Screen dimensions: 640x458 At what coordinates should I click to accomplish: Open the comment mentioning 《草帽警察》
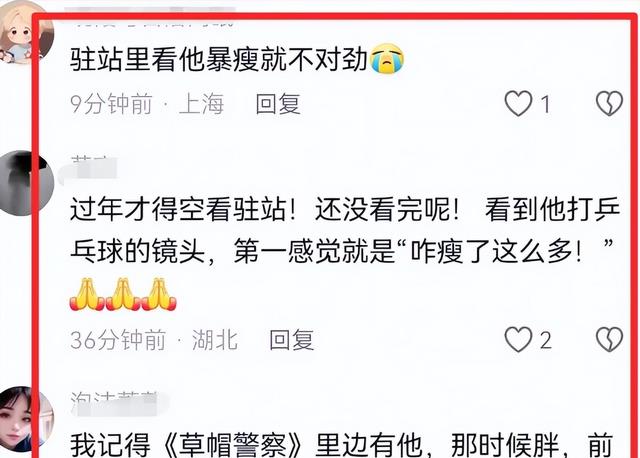pyautogui.click(x=342, y=445)
